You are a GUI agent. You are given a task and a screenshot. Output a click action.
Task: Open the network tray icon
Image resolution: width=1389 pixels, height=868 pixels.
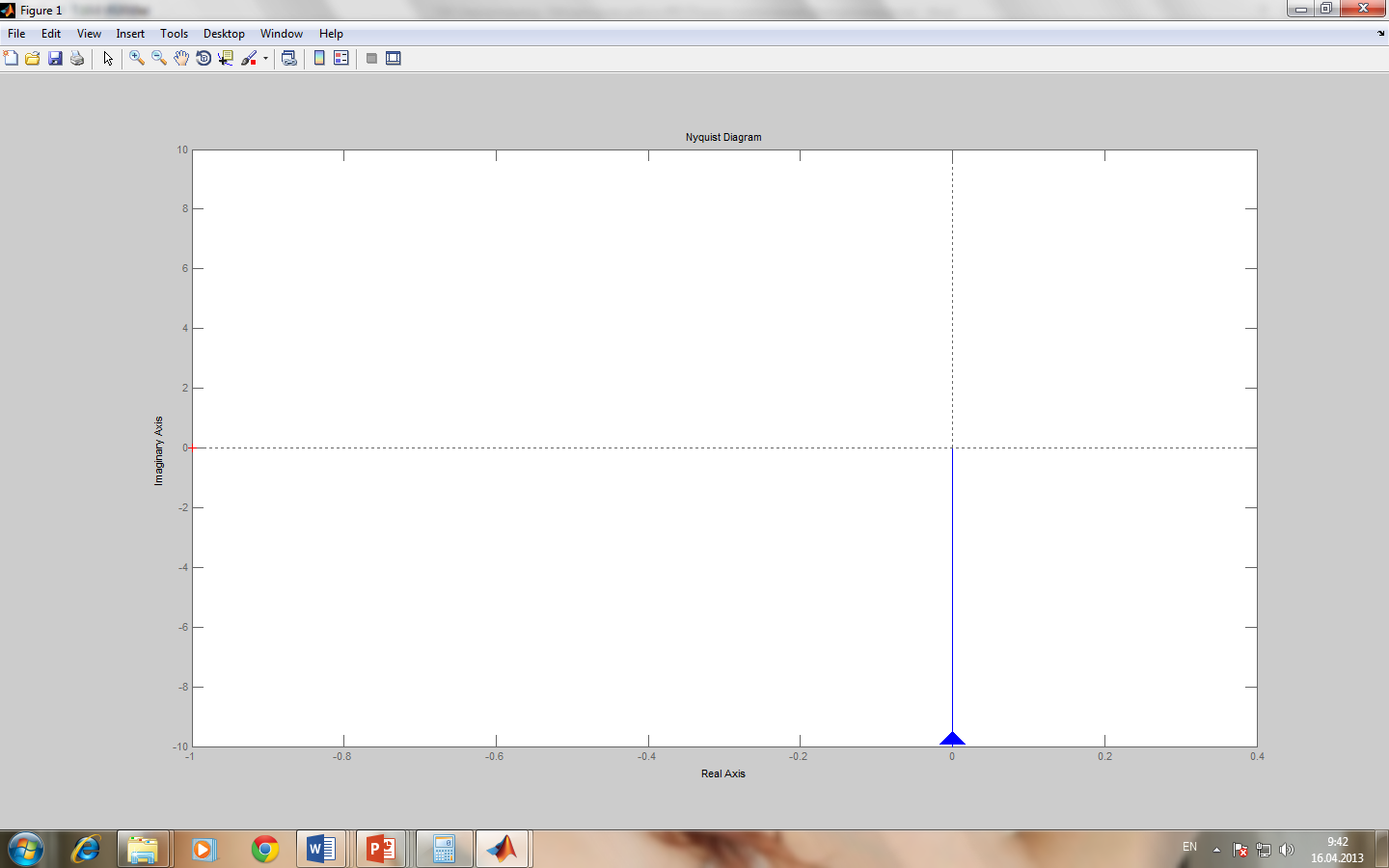1264,850
